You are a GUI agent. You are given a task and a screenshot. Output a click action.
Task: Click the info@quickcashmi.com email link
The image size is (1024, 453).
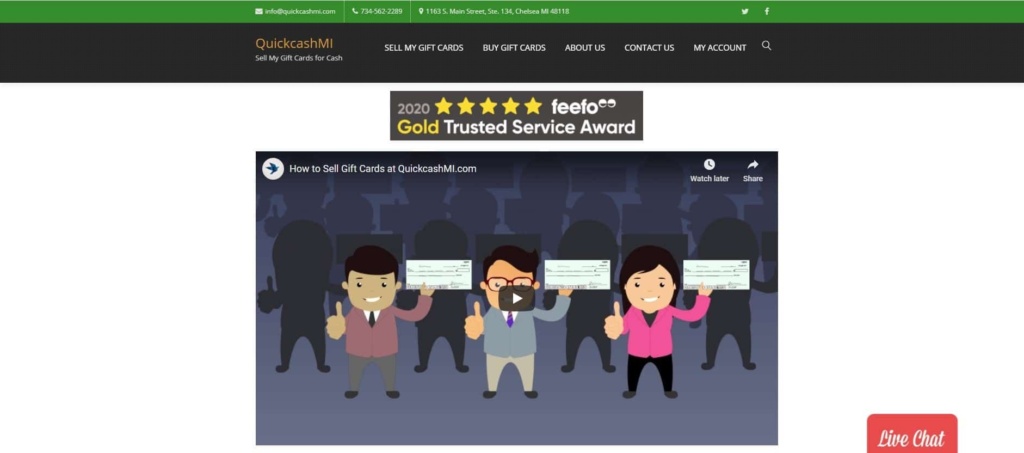coord(300,11)
